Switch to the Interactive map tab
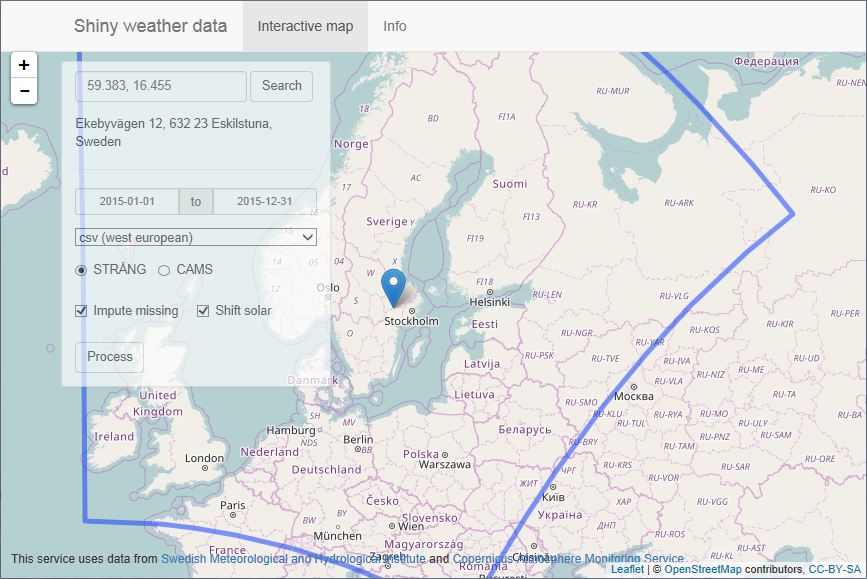867x579 pixels. tap(305, 26)
